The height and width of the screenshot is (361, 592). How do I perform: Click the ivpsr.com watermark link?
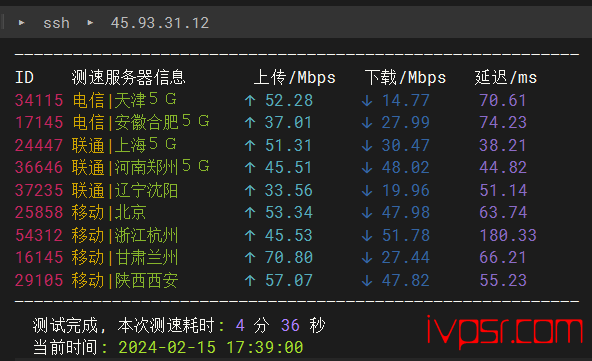pos(505,331)
